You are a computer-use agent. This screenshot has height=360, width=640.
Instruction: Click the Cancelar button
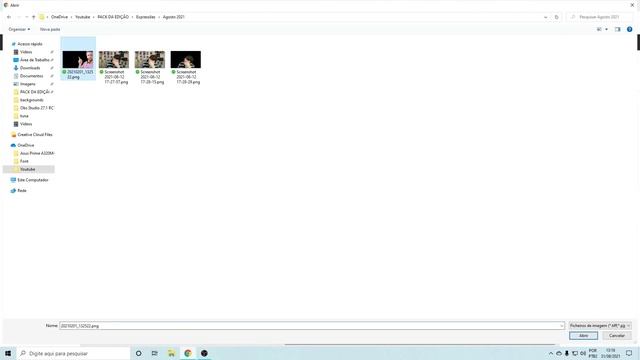(x=617, y=336)
